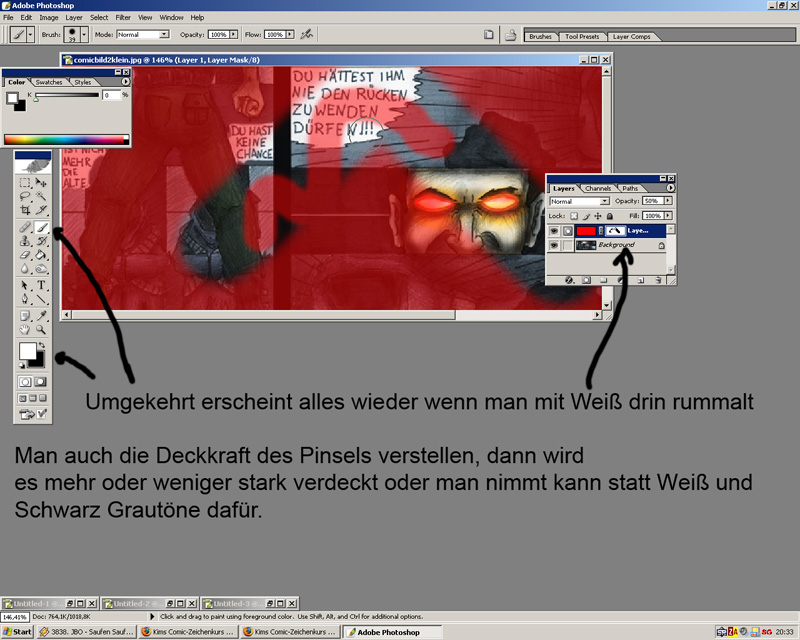Select the Lasso tool

tap(25, 197)
